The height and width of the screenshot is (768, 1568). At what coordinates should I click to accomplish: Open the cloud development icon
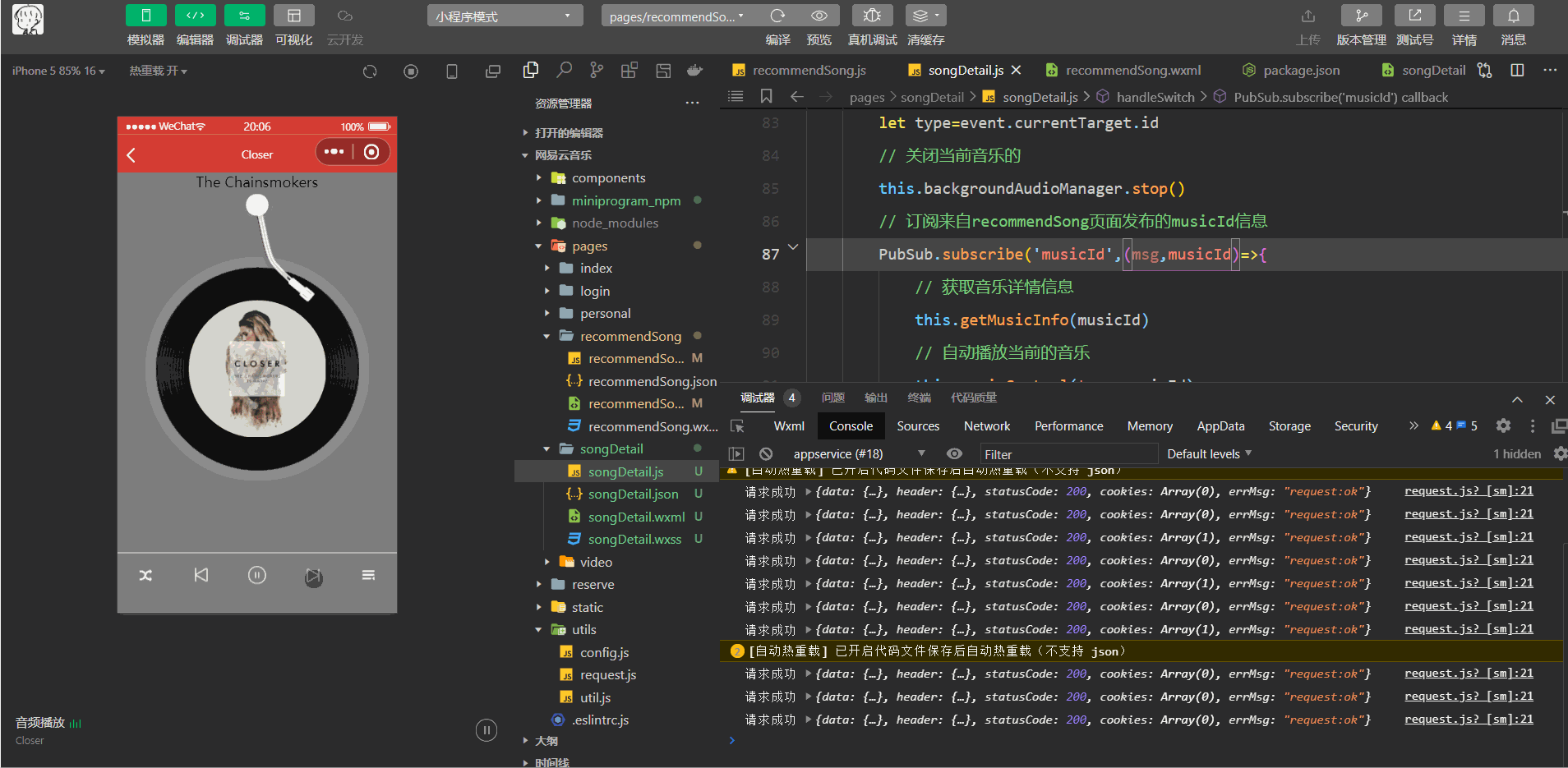tap(345, 16)
